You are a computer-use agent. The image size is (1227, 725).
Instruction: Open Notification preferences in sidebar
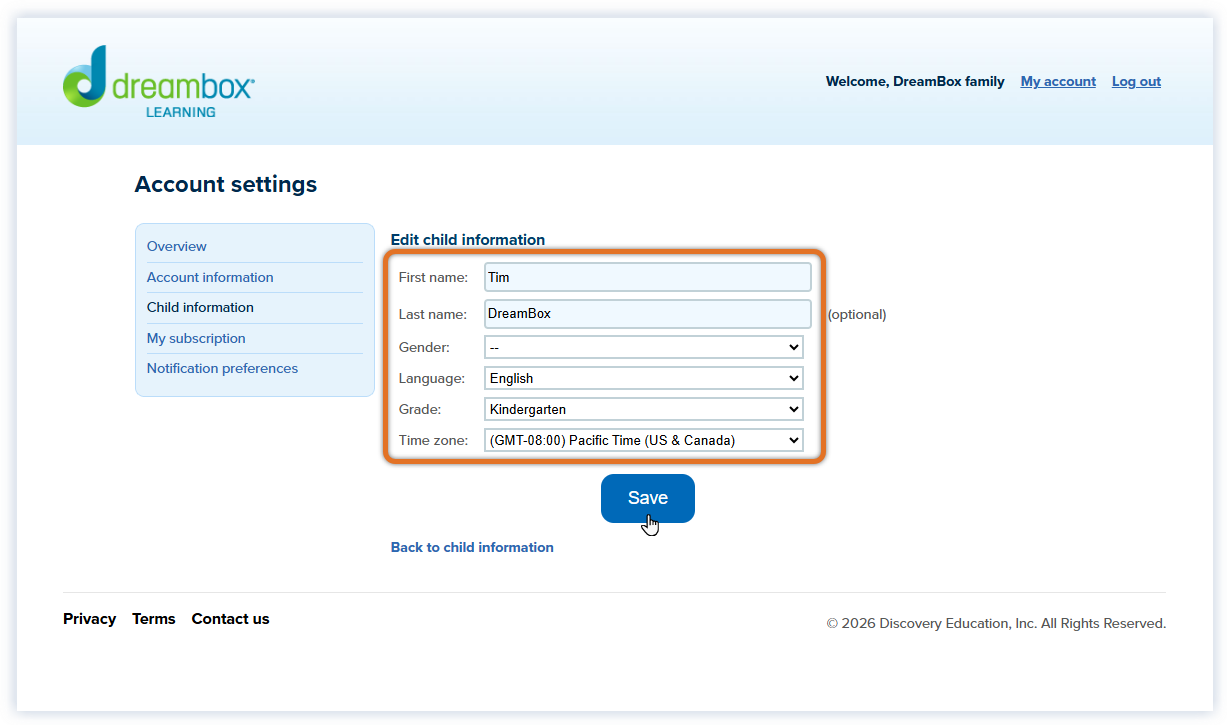pos(222,368)
